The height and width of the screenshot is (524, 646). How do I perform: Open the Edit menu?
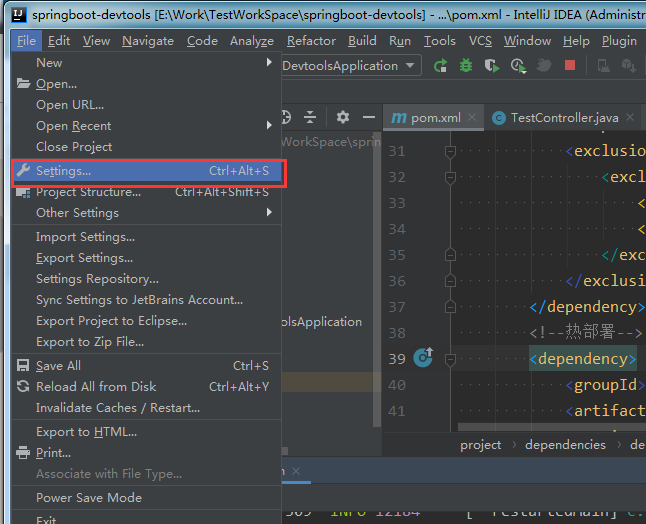(59, 41)
